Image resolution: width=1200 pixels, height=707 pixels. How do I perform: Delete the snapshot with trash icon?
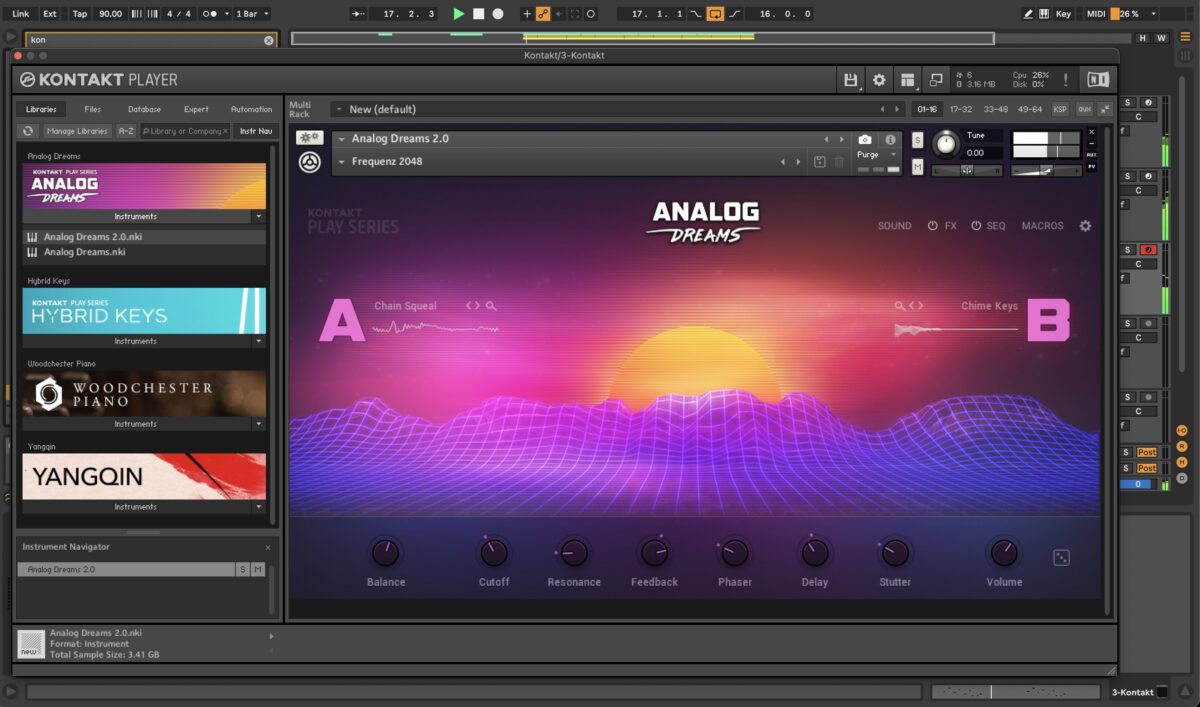coord(839,162)
